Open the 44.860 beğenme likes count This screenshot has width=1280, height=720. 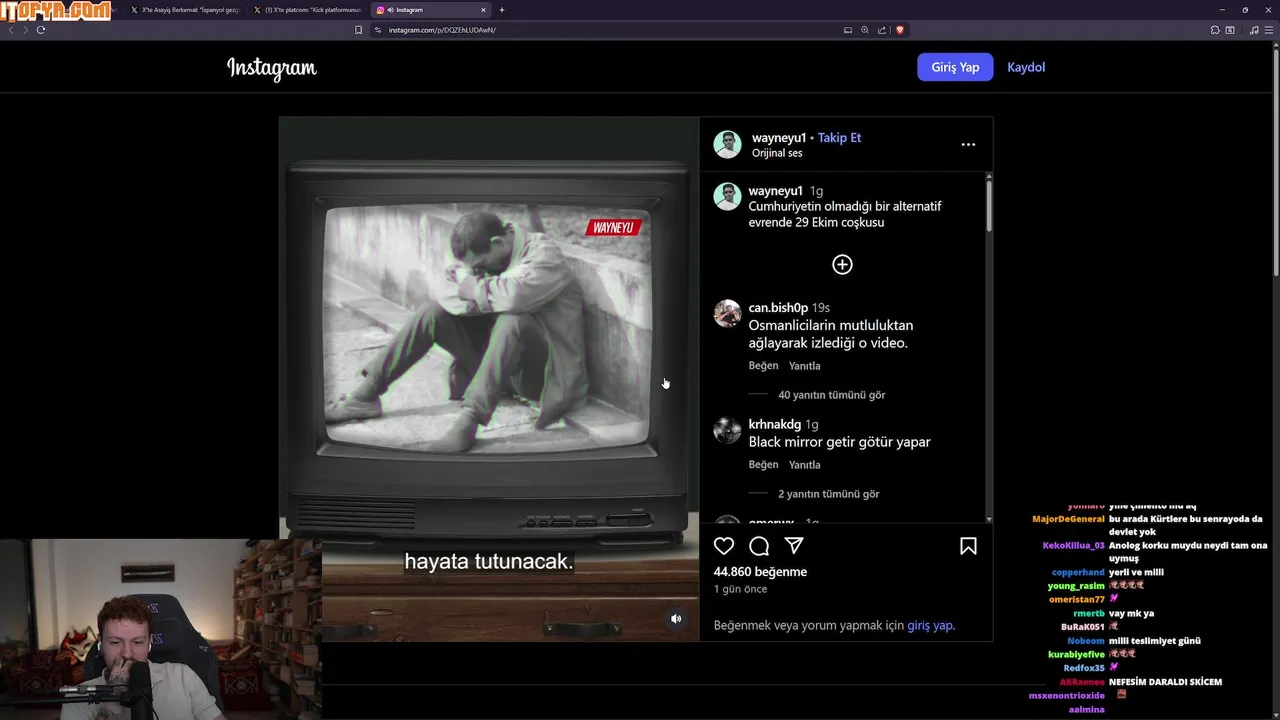pos(760,572)
